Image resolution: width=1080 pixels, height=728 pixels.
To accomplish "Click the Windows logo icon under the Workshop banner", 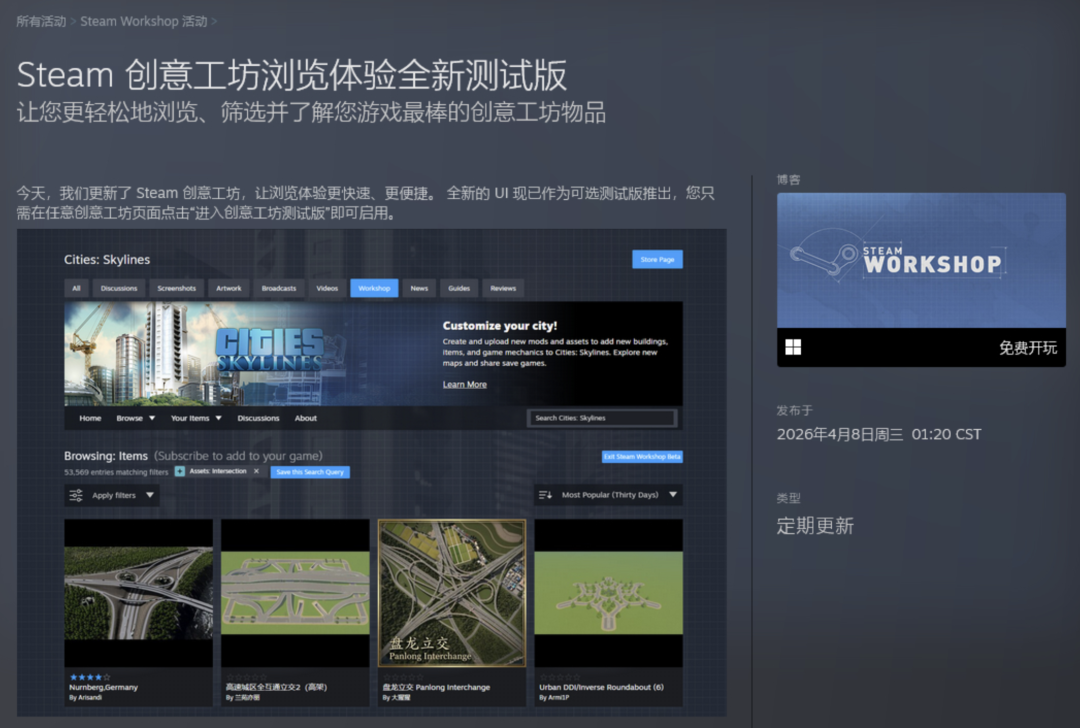I will pyautogui.click(x=793, y=347).
